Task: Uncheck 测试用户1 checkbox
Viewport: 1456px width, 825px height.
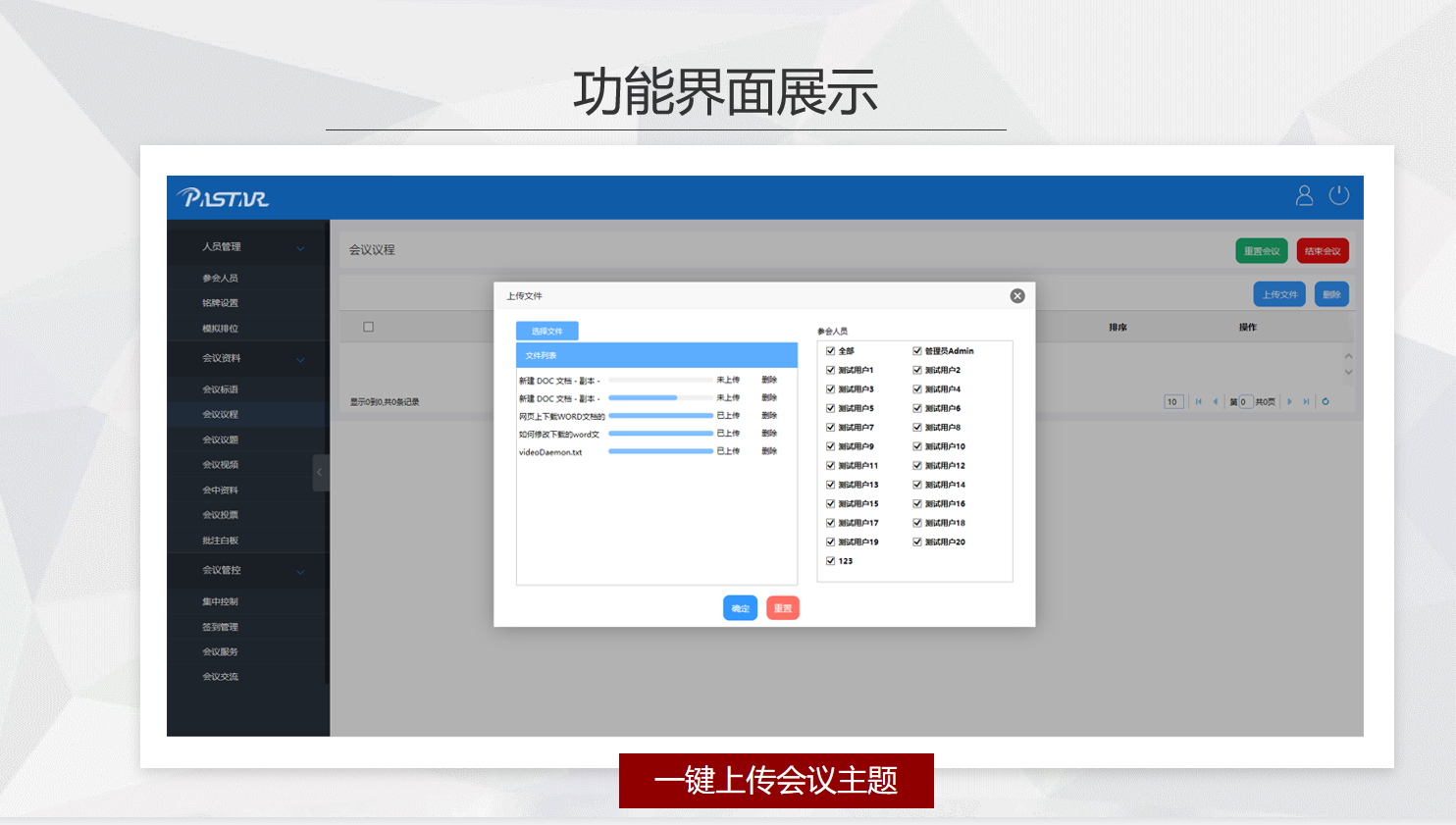Action: click(x=830, y=370)
